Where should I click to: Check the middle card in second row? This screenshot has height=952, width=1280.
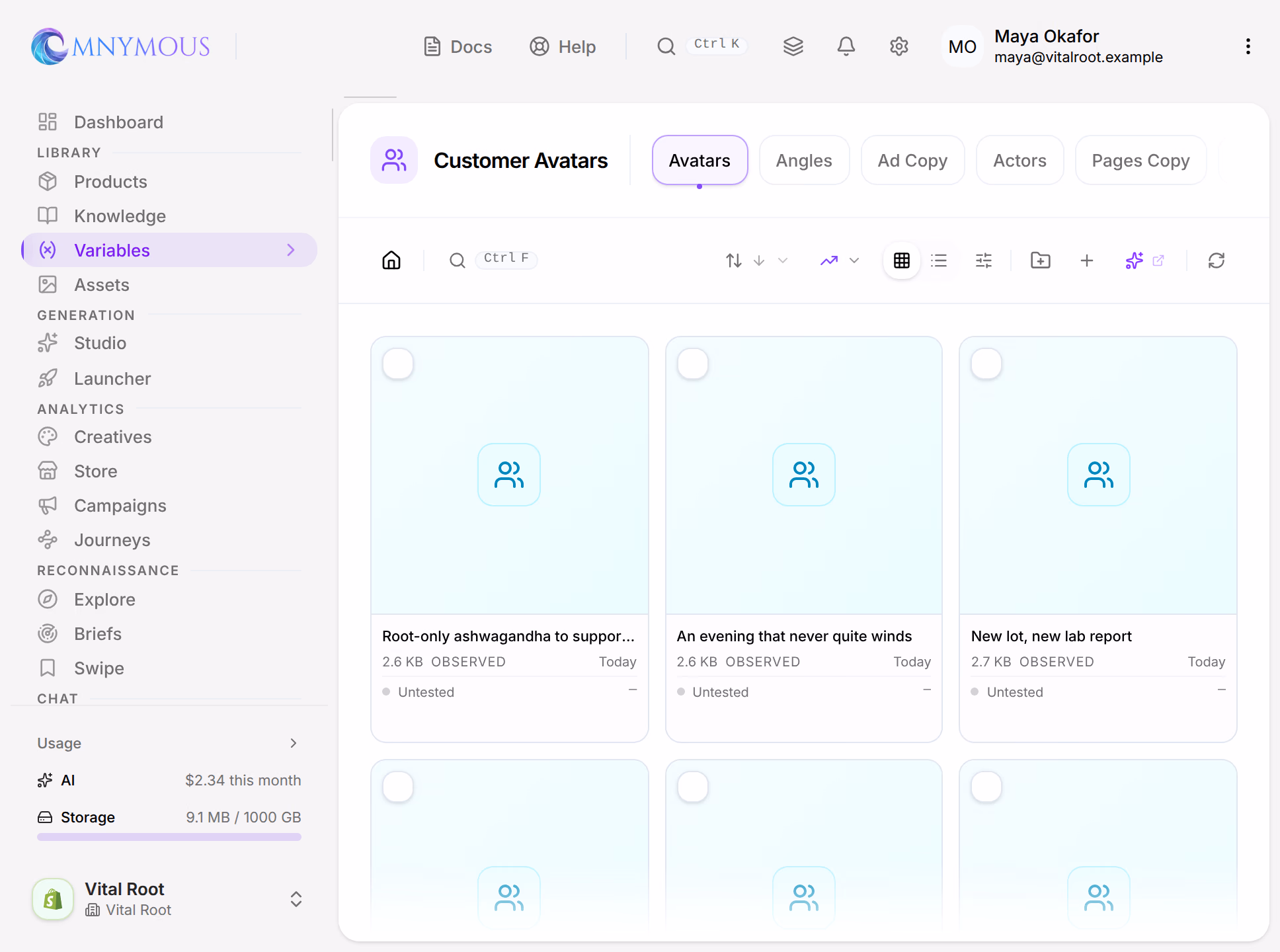click(693, 787)
